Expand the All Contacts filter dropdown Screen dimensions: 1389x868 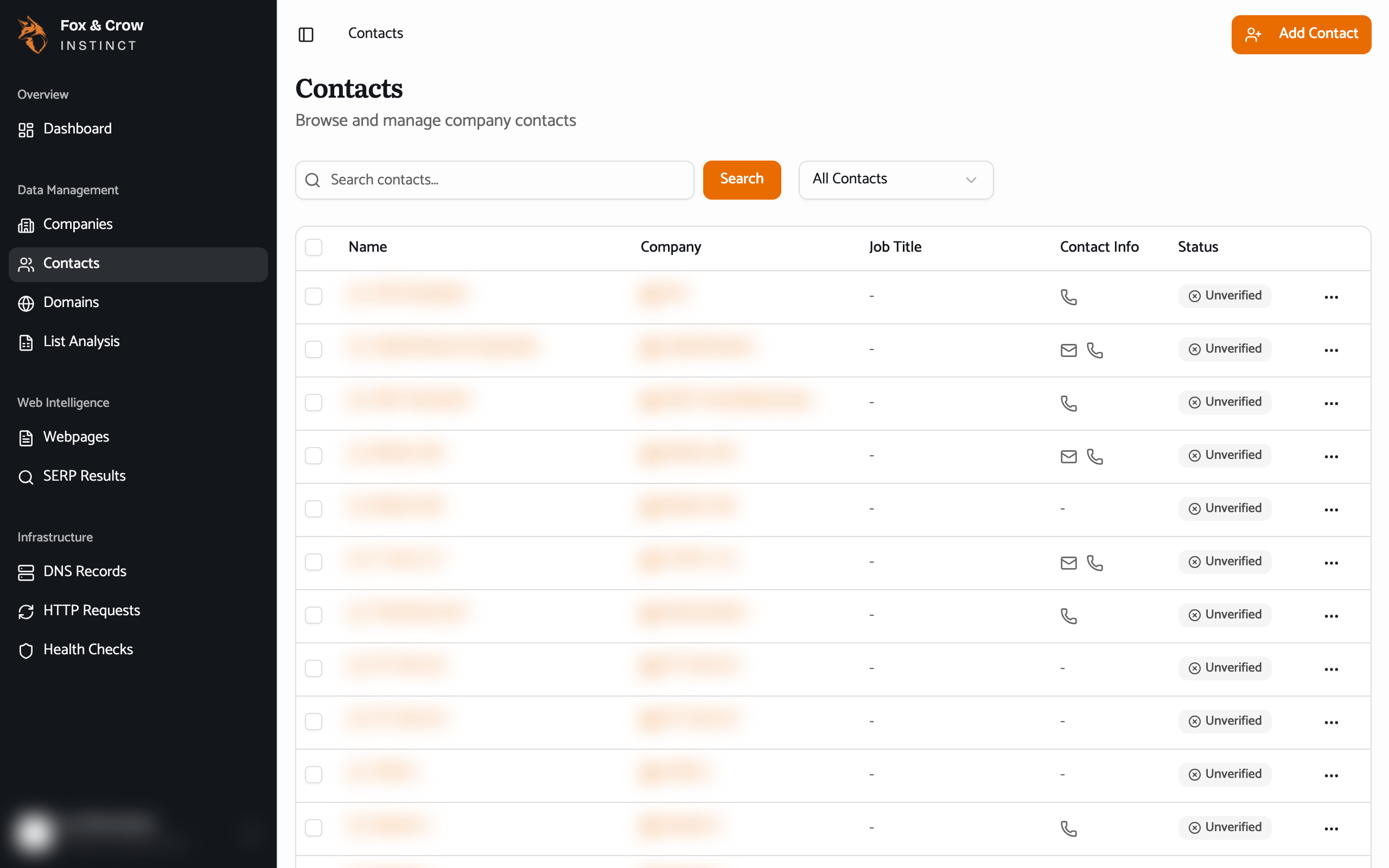(895, 180)
